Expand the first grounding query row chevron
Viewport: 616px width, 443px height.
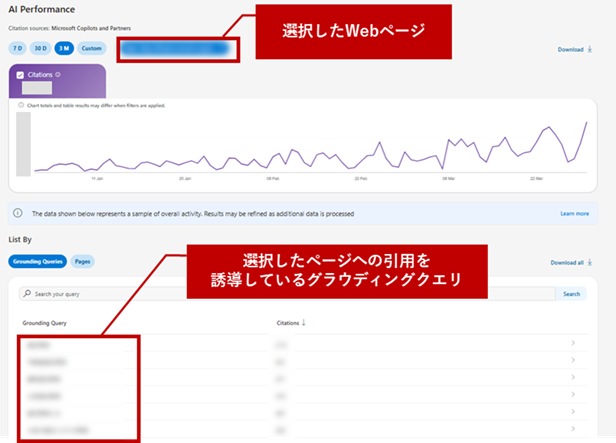(572, 344)
